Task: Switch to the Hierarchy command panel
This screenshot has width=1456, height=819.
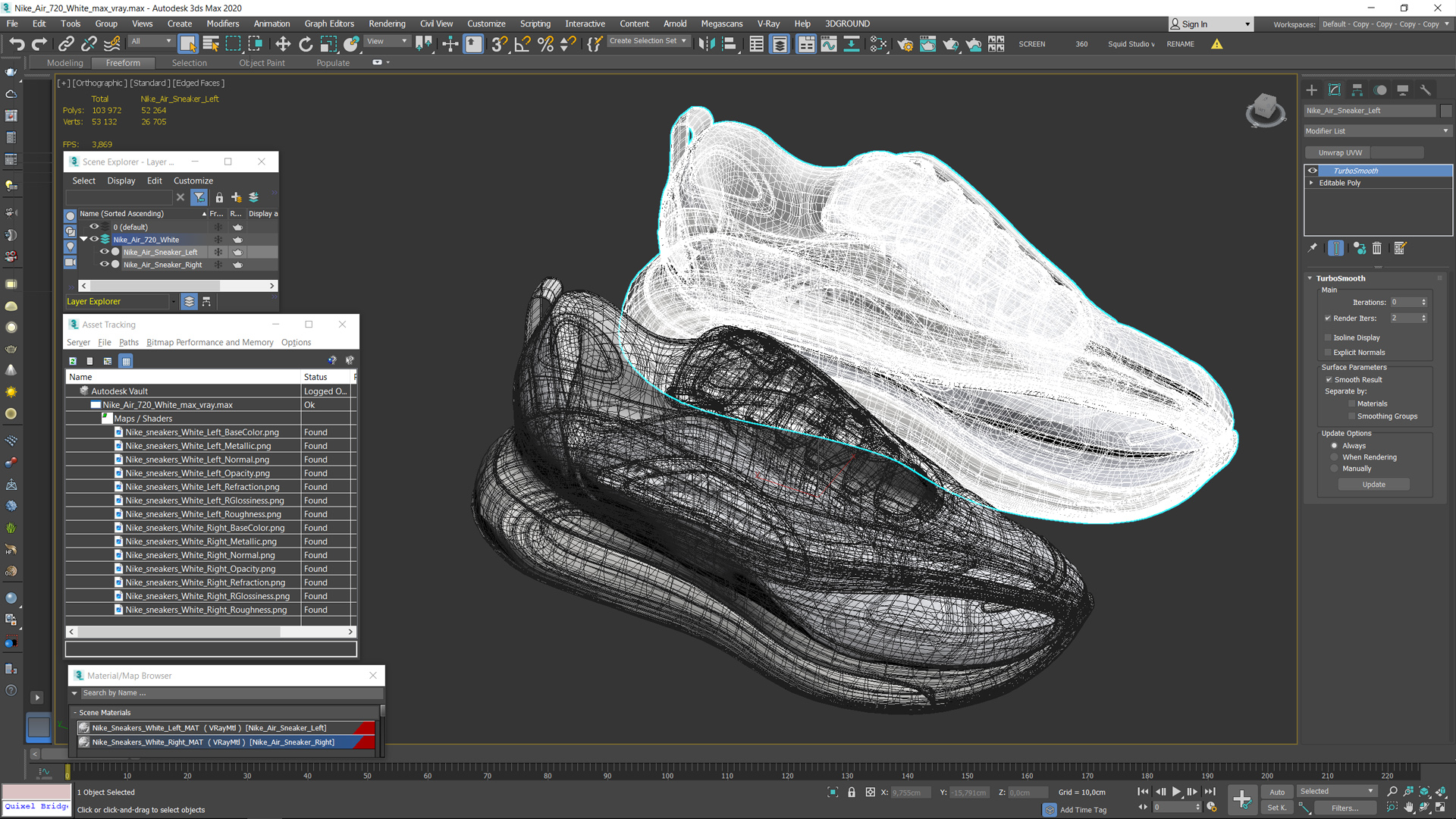Action: pyautogui.click(x=1357, y=89)
